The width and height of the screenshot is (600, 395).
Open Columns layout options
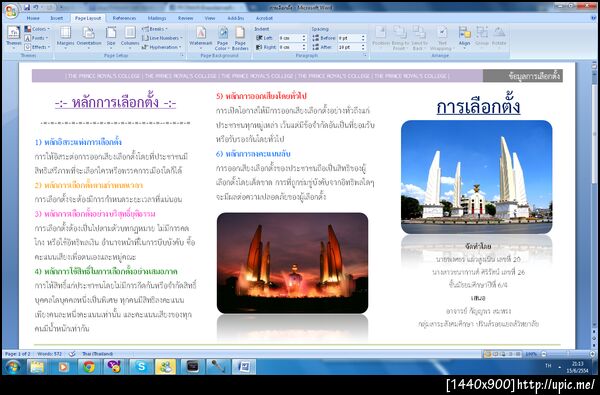[x=130, y=37]
